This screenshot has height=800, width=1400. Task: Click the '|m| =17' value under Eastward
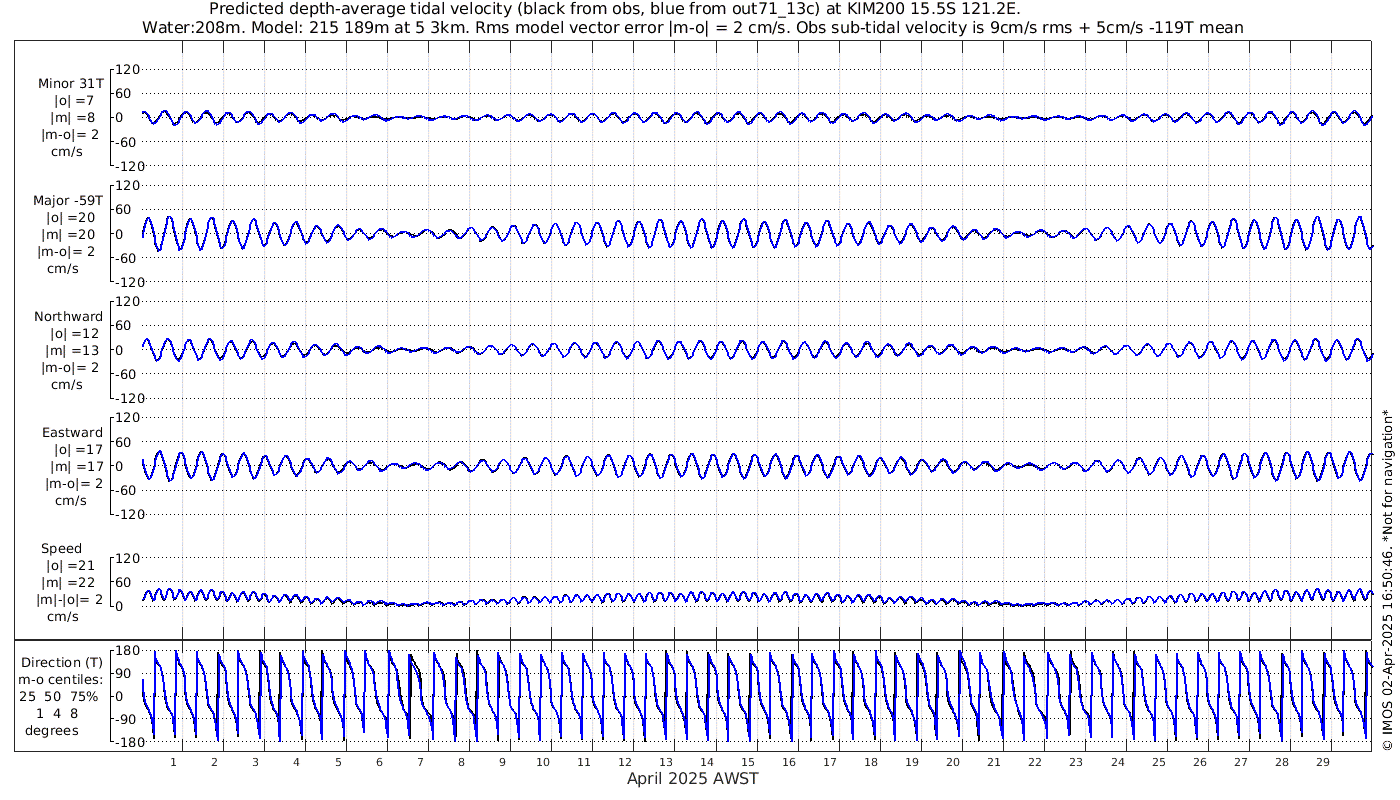(74, 466)
